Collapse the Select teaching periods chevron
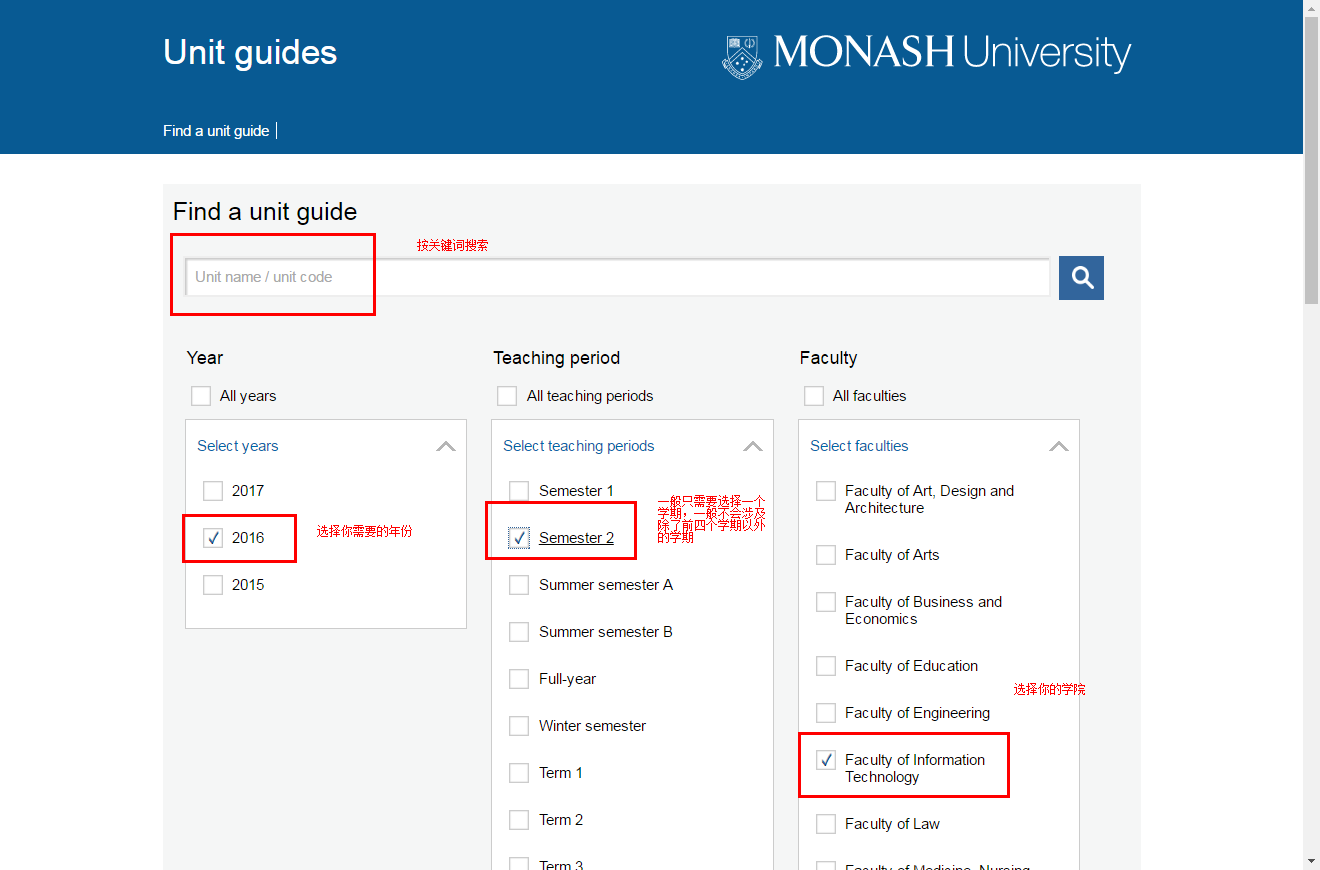1320x870 pixels. 753,446
